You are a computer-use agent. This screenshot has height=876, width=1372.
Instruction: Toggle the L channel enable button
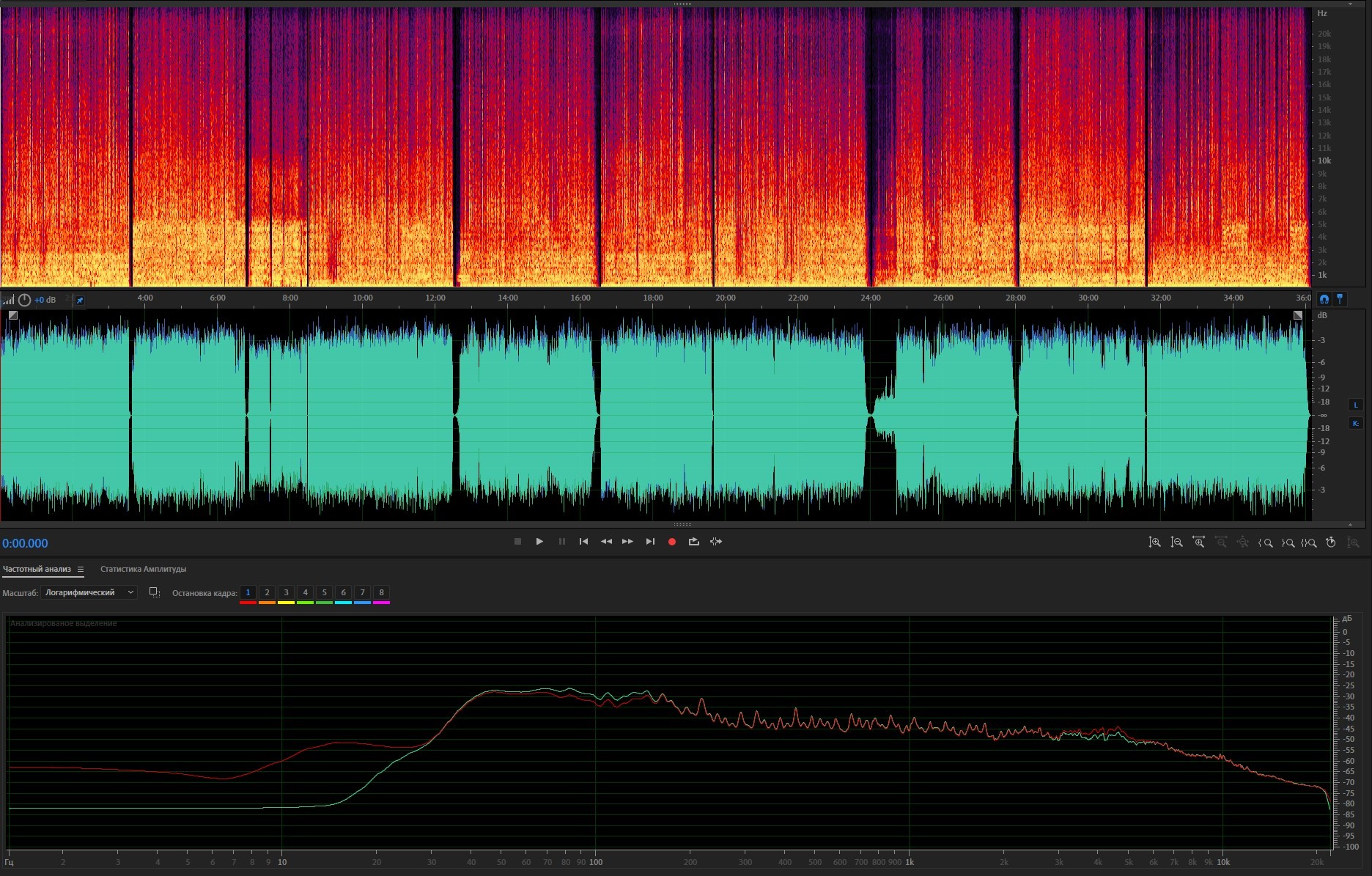point(1355,405)
